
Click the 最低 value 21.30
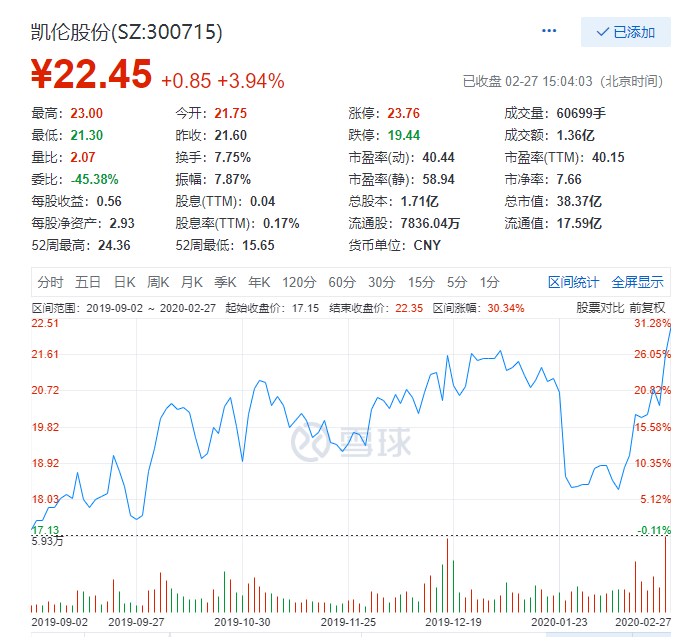(87, 135)
